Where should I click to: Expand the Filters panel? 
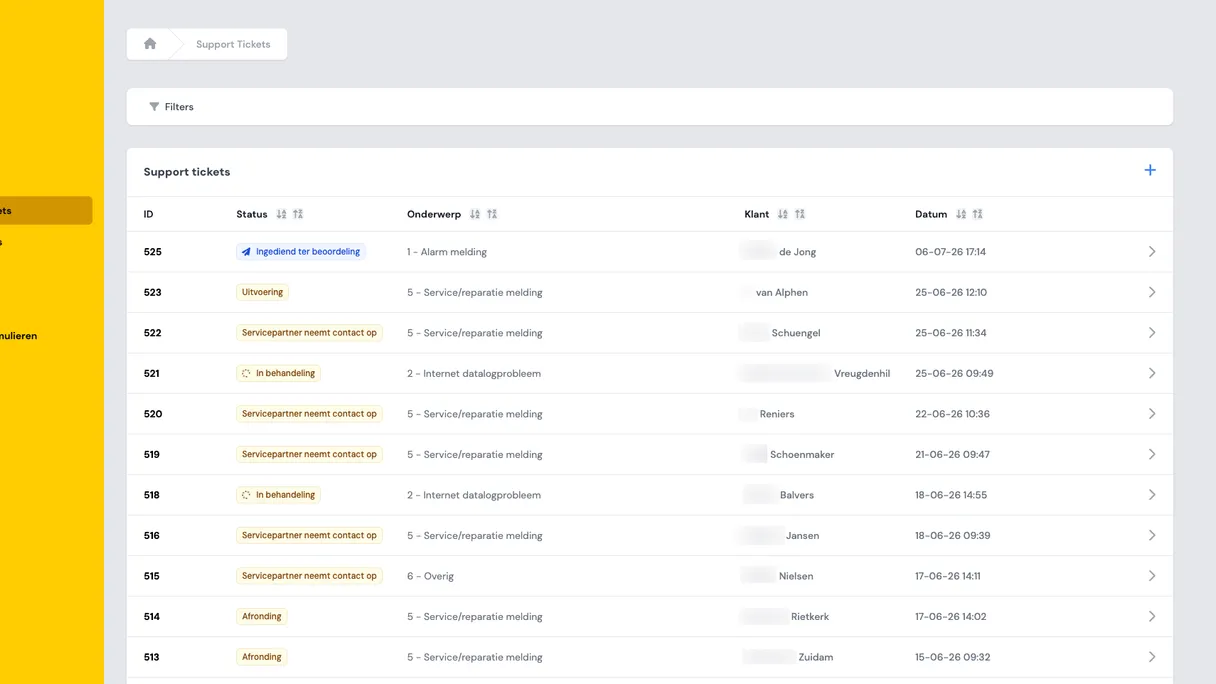coord(649,107)
